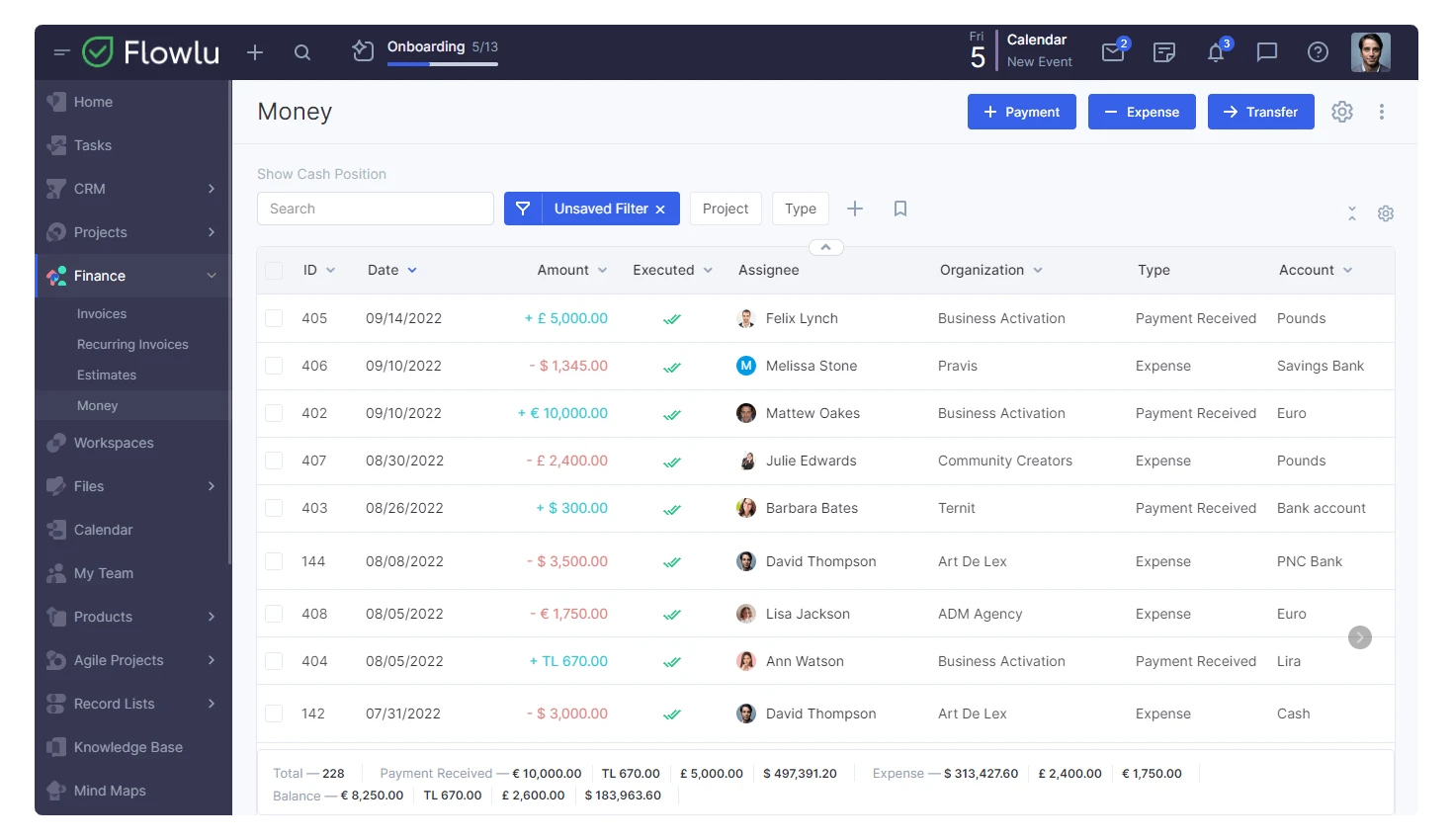1453x840 pixels.
Task: Click the Search input field
Action: tap(376, 209)
